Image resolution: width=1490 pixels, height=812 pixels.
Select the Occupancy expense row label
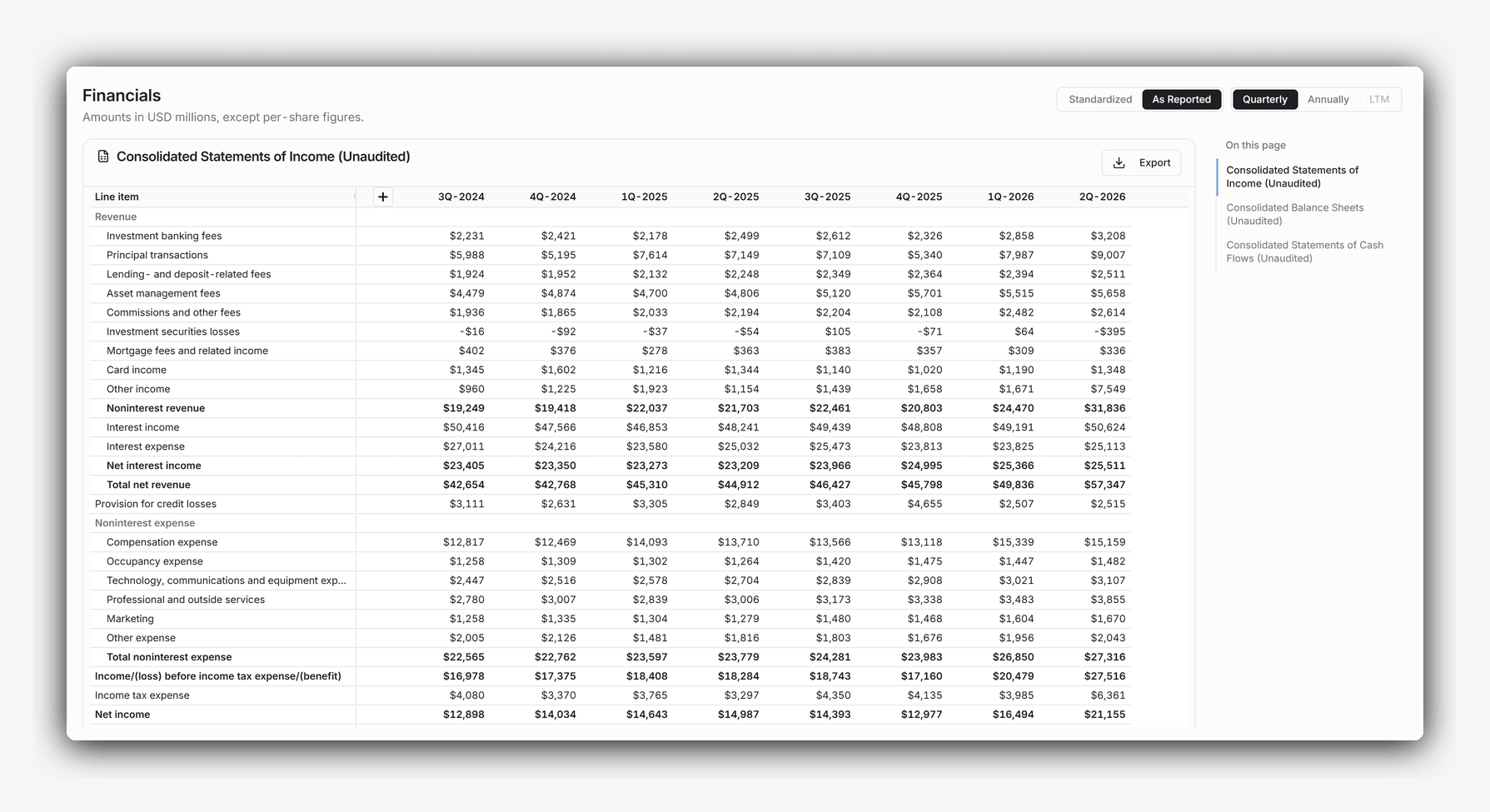coord(155,561)
